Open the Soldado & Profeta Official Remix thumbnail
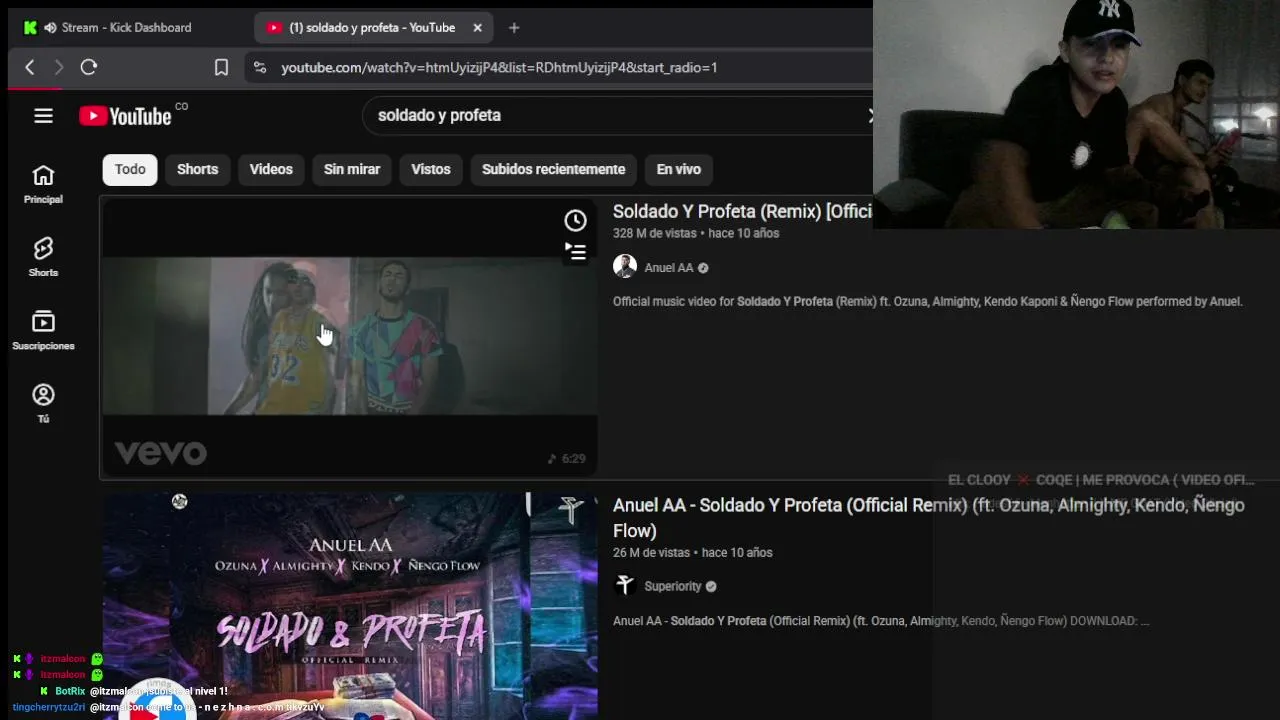This screenshot has height=720, width=1280. coord(350,606)
